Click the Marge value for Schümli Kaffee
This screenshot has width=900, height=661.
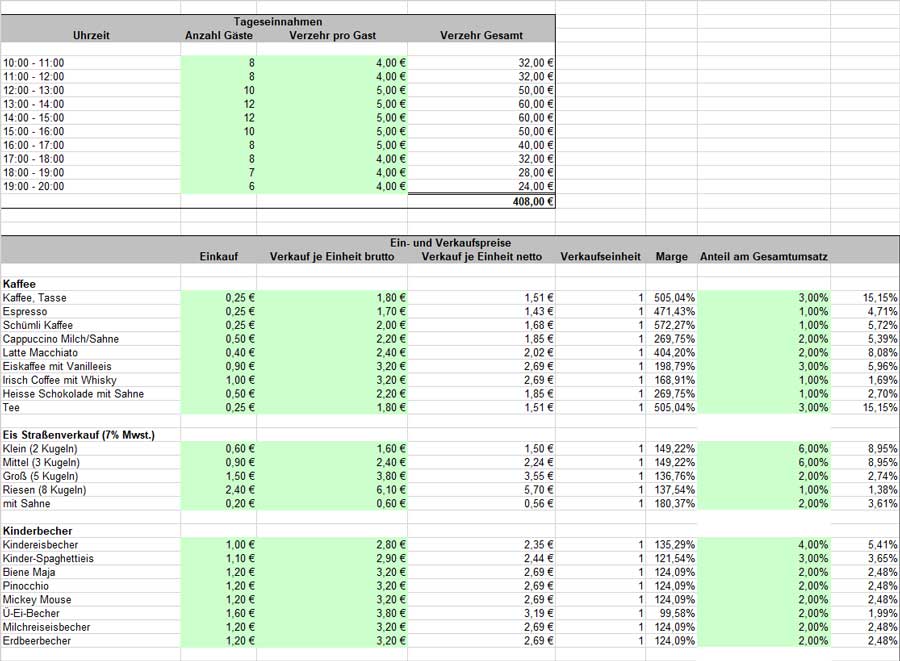[672, 325]
